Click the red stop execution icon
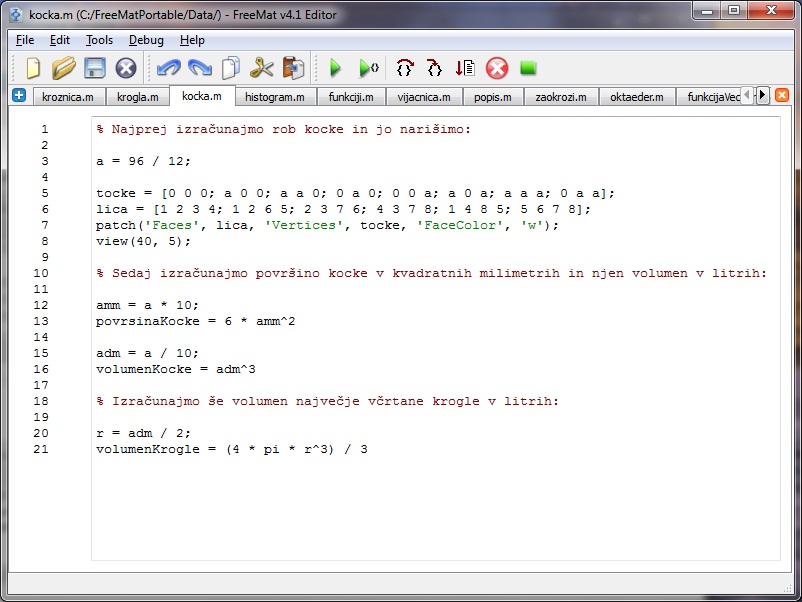 coord(497,68)
